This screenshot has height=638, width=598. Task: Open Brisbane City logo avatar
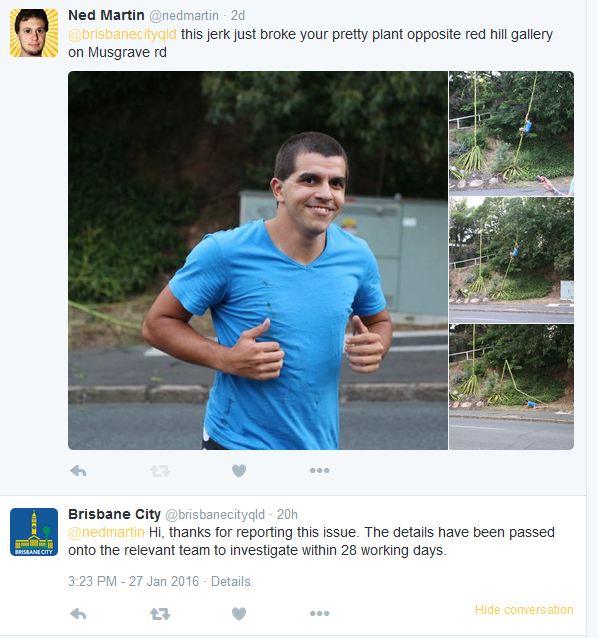click(34, 532)
